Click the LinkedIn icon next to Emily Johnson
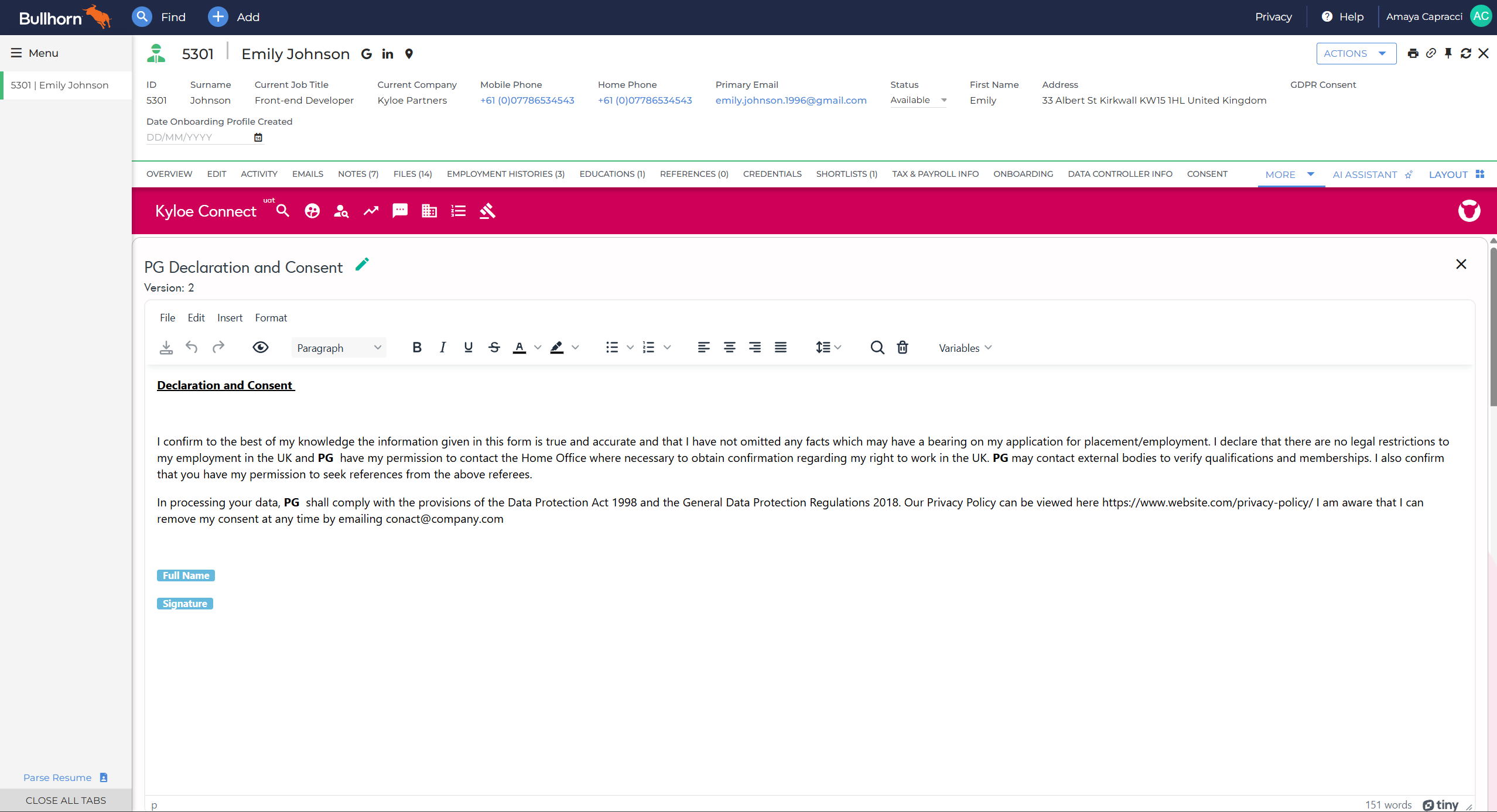The width and height of the screenshot is (1497, 812). [388, 54]
